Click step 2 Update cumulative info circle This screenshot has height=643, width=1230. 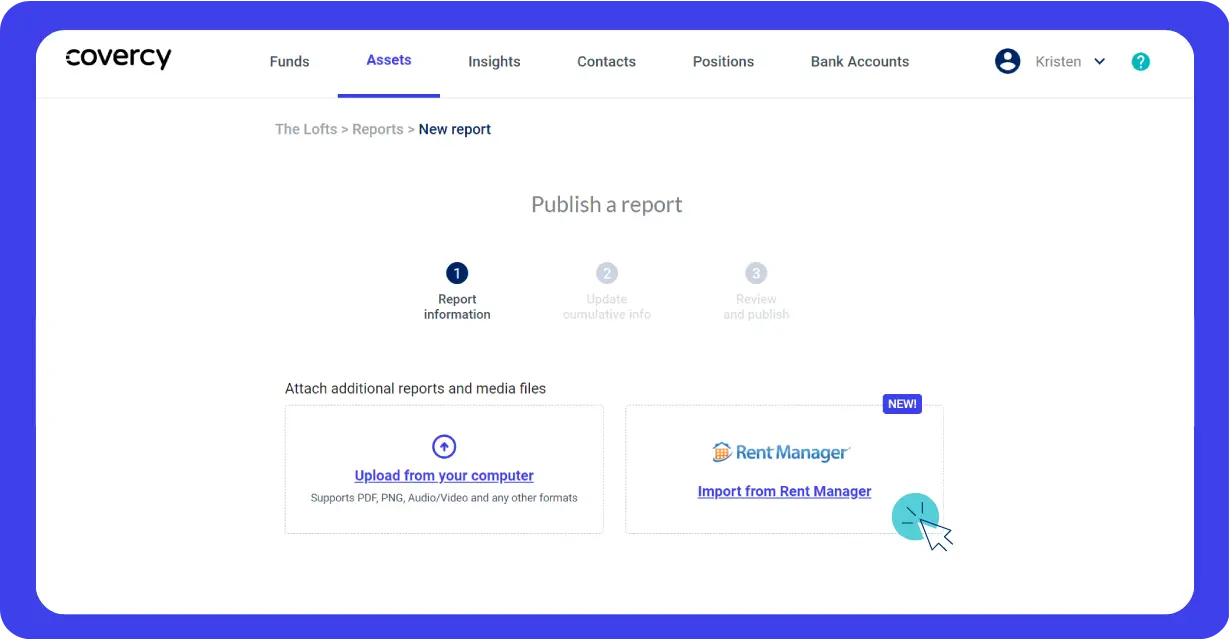606,272
